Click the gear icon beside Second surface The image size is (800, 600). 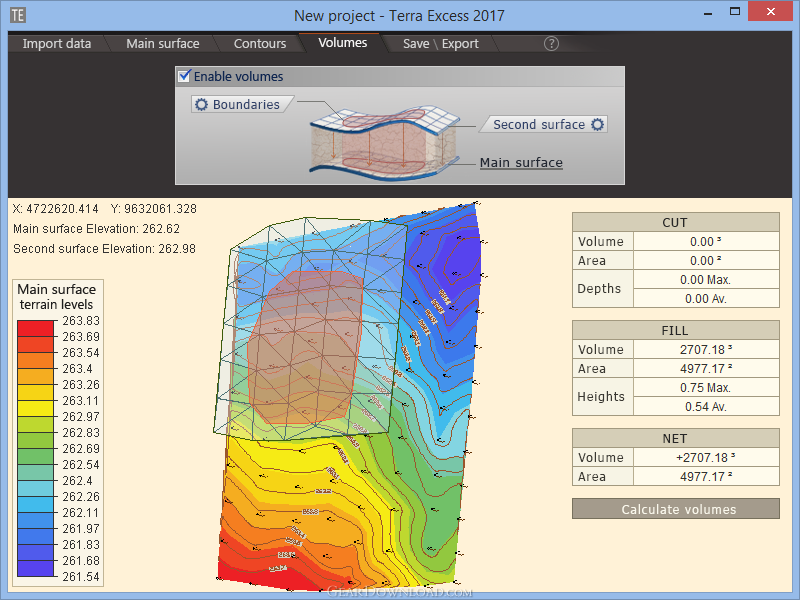(597, 124)
